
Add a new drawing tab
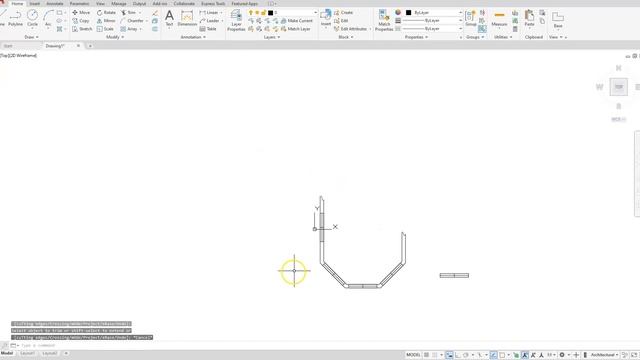tap(90, 46)
